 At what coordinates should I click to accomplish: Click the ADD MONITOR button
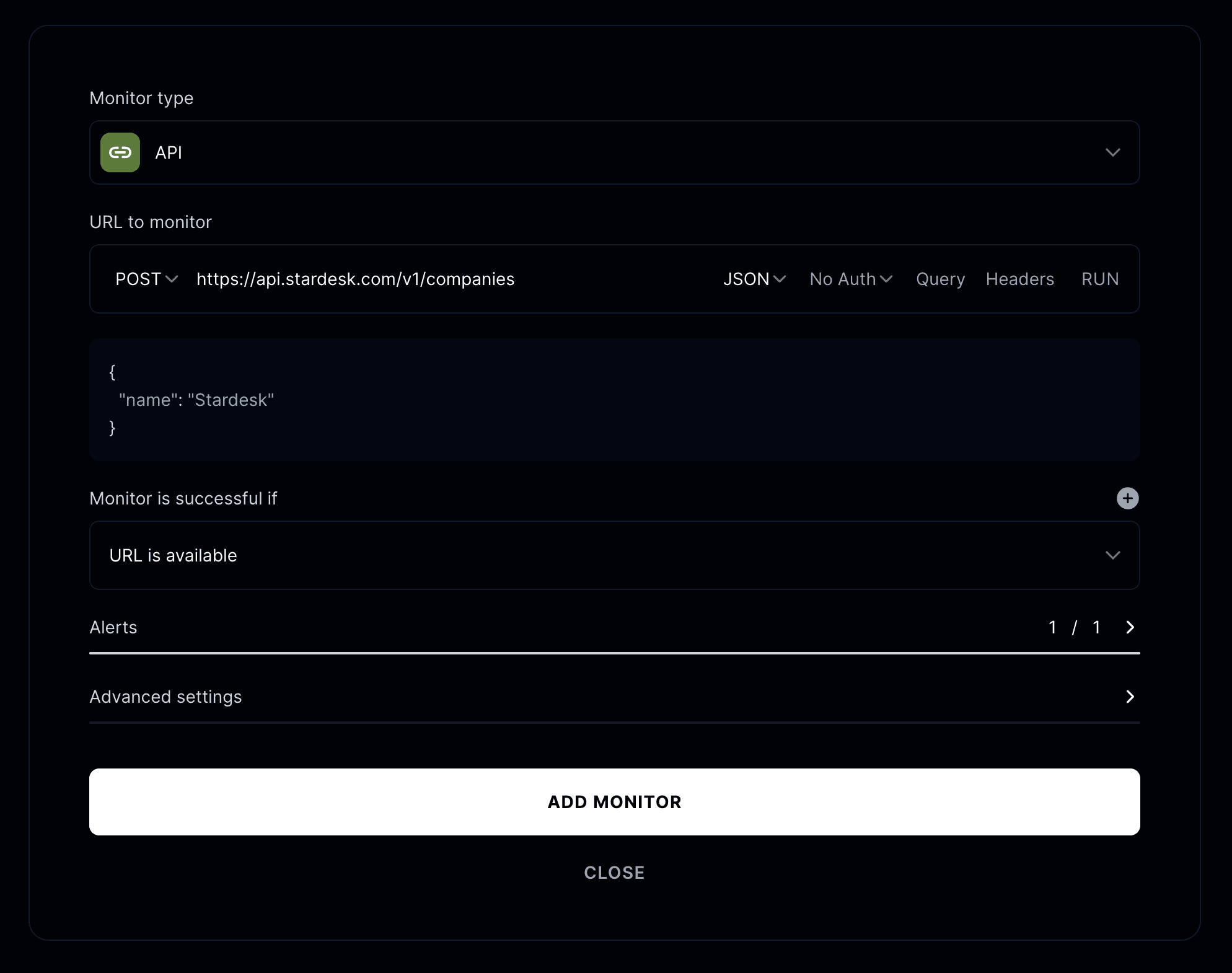coord(614,802)
